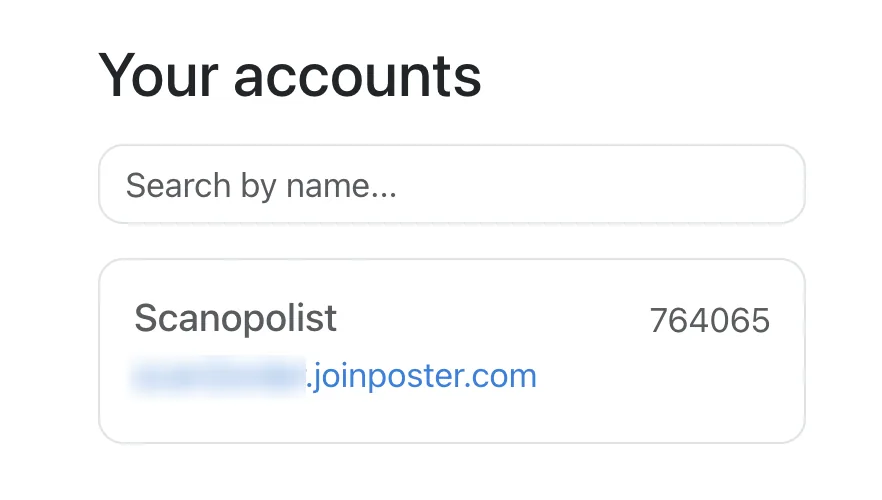Click the blurred subdomain of the account URL

click(x=218, y=376)
